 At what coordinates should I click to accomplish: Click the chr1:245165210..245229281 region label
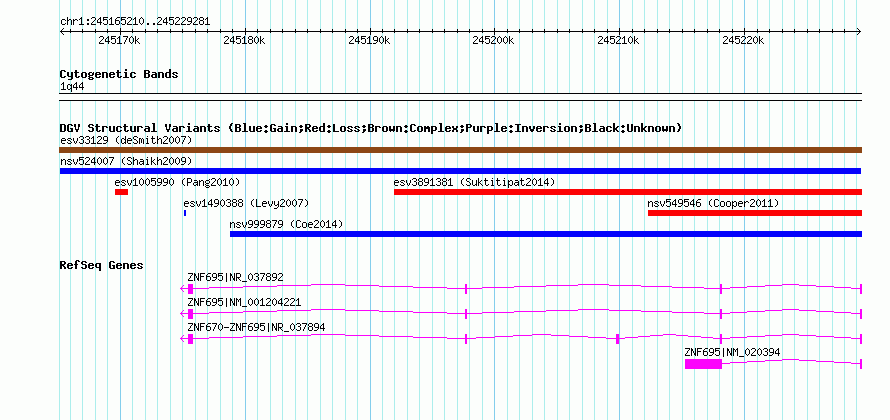click(135, 22)
